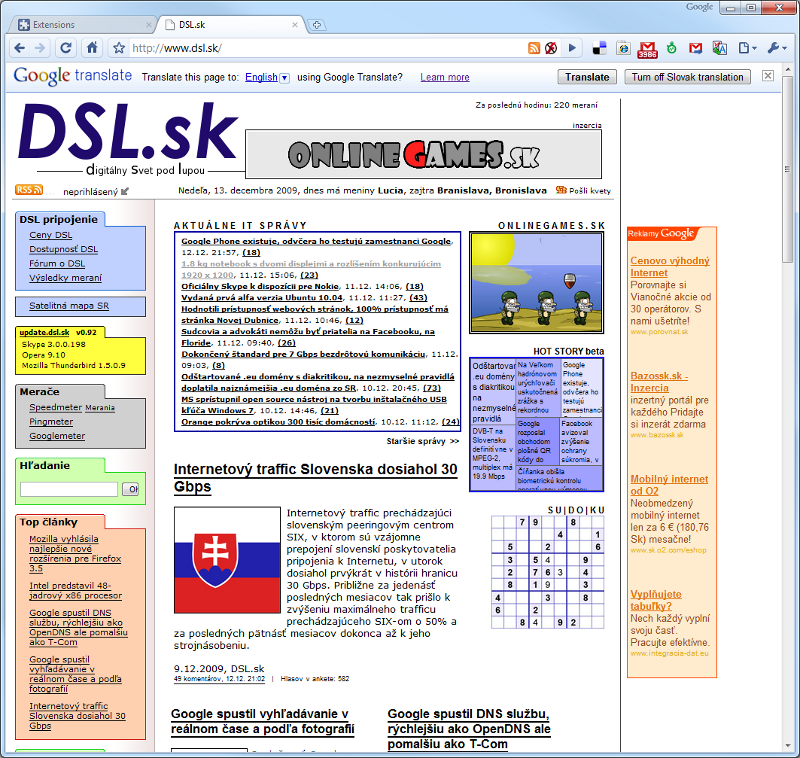Open the OnlineGames.sk banner ad
Image resolution: width=800 pixels, height=758 pixels.
pyautogui.click(x=423, y=154)
